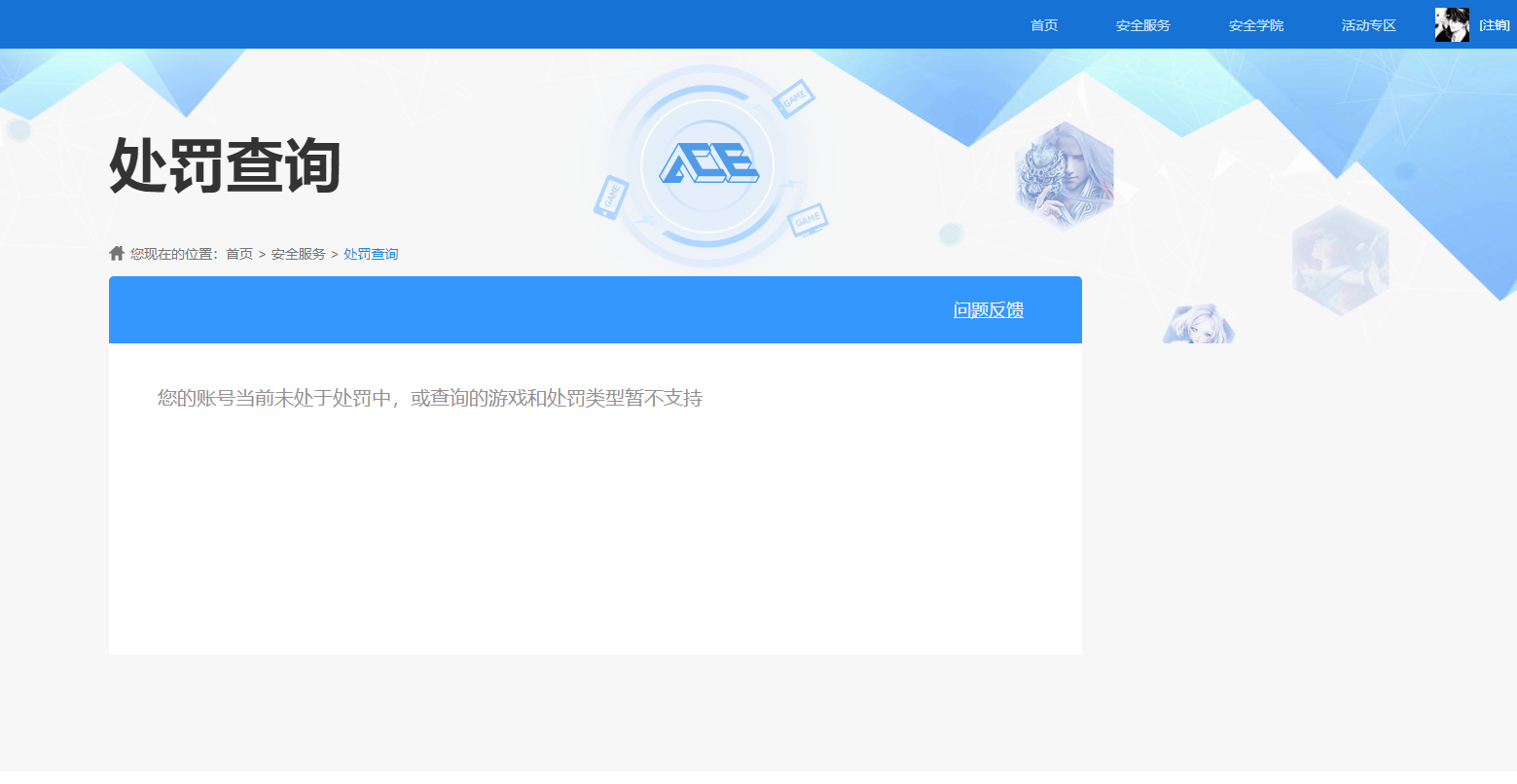
Task: Click [注销] to log out
Action: coord(1494,24)
